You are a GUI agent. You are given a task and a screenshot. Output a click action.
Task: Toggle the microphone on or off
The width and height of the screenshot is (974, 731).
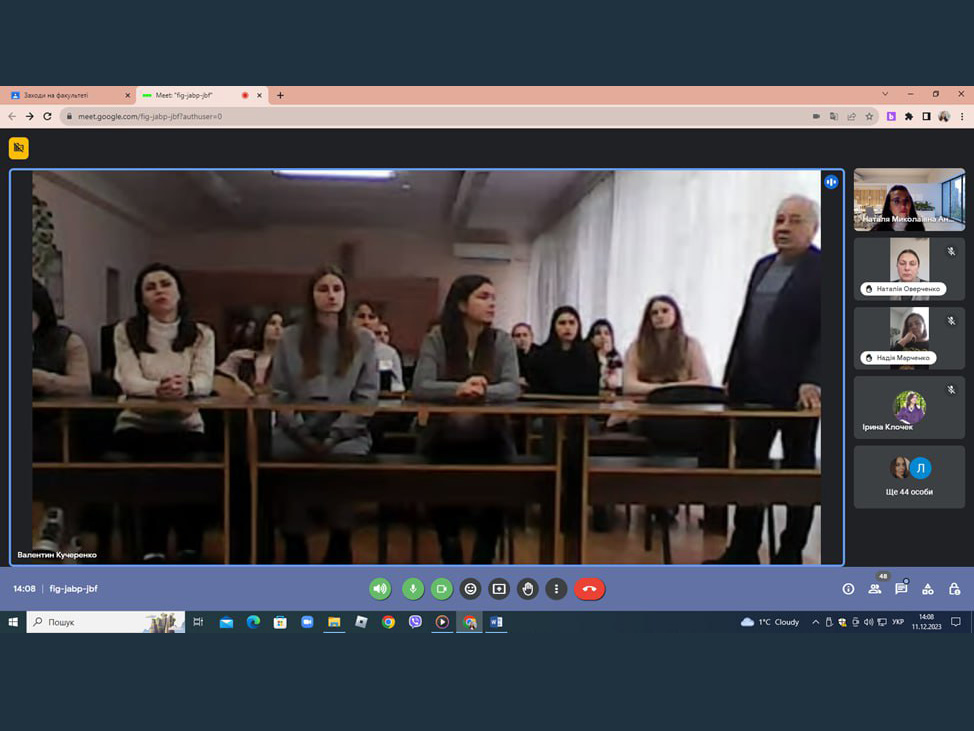click(x=412, y=589)
